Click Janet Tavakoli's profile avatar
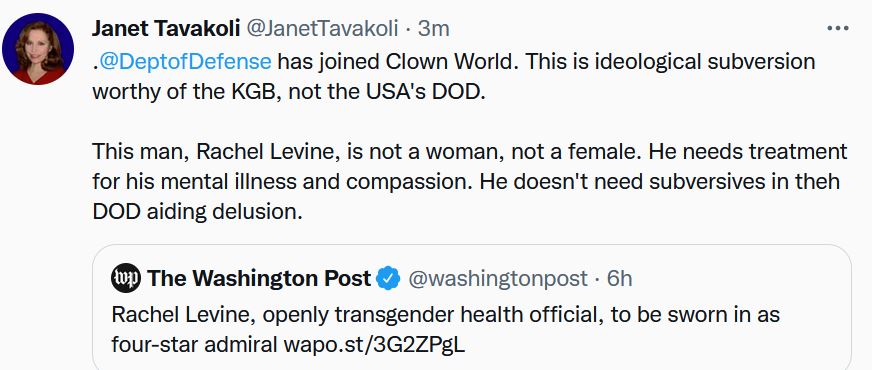872x370 pixels. pyautogui.click(x=38, y=49)
